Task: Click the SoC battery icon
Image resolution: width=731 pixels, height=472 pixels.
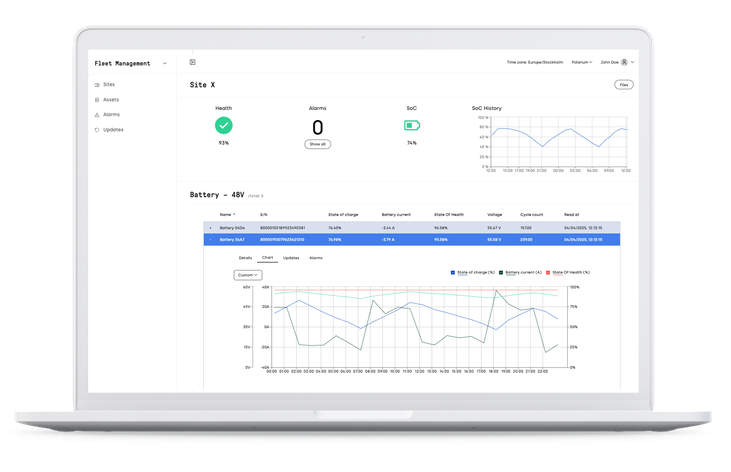Action: [x=411, y=125]
